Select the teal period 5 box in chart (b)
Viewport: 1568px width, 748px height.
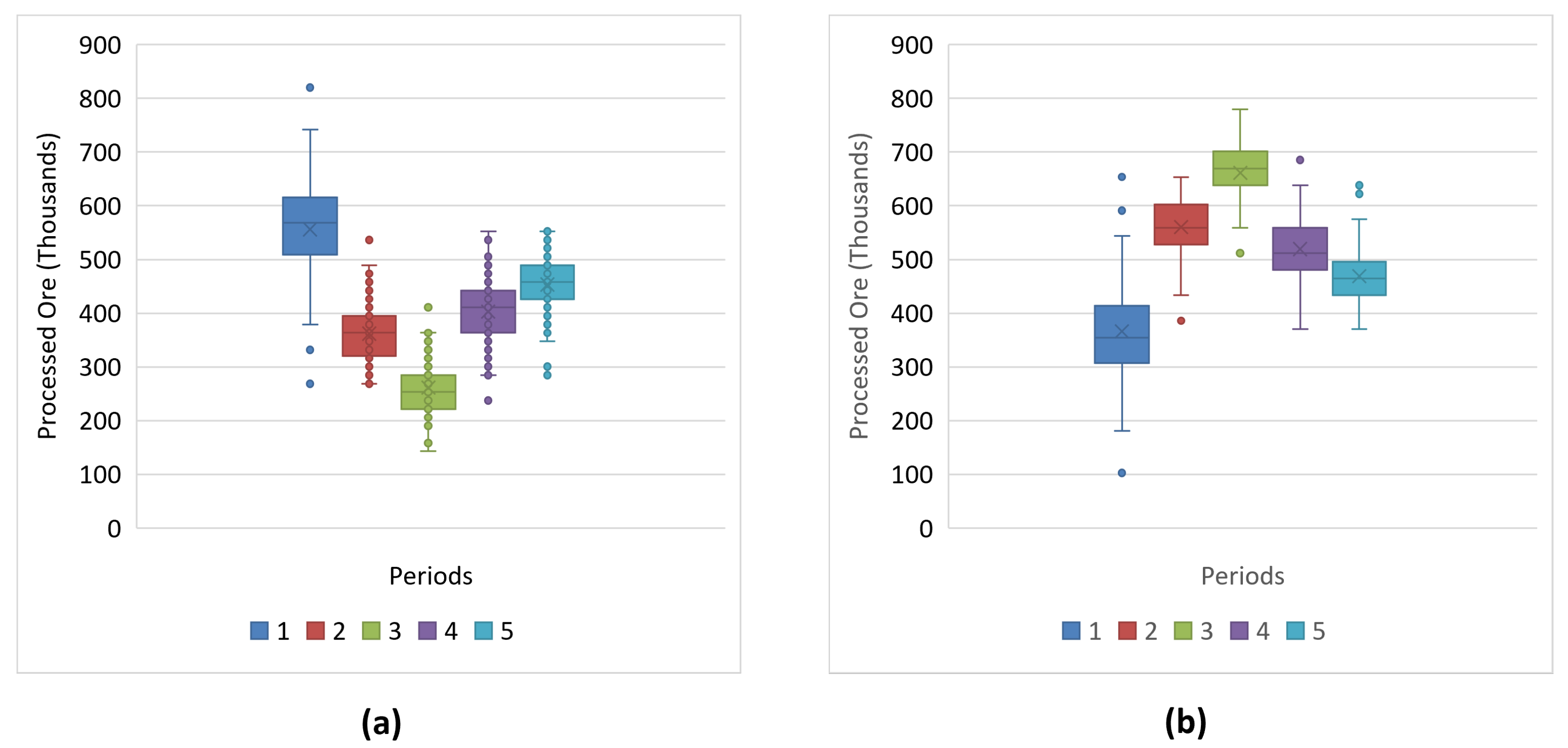[x=1359, y=278]
